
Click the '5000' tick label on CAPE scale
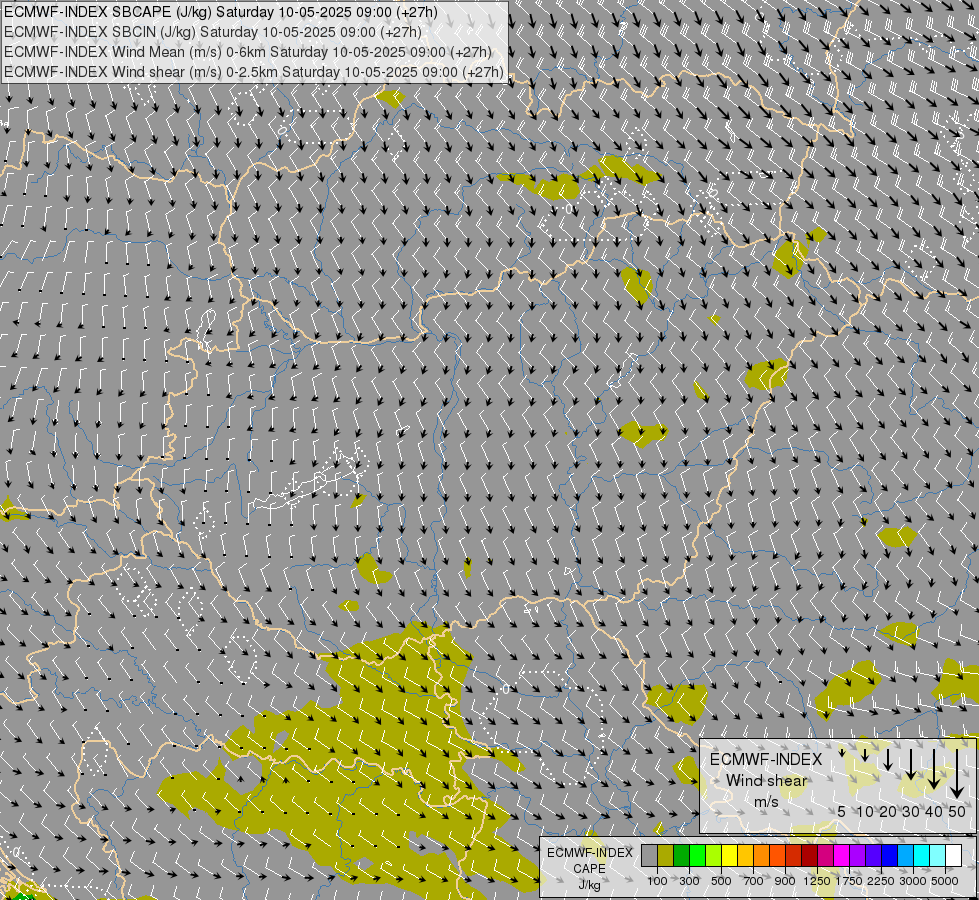pyautogui.click(x=945, y=881)
